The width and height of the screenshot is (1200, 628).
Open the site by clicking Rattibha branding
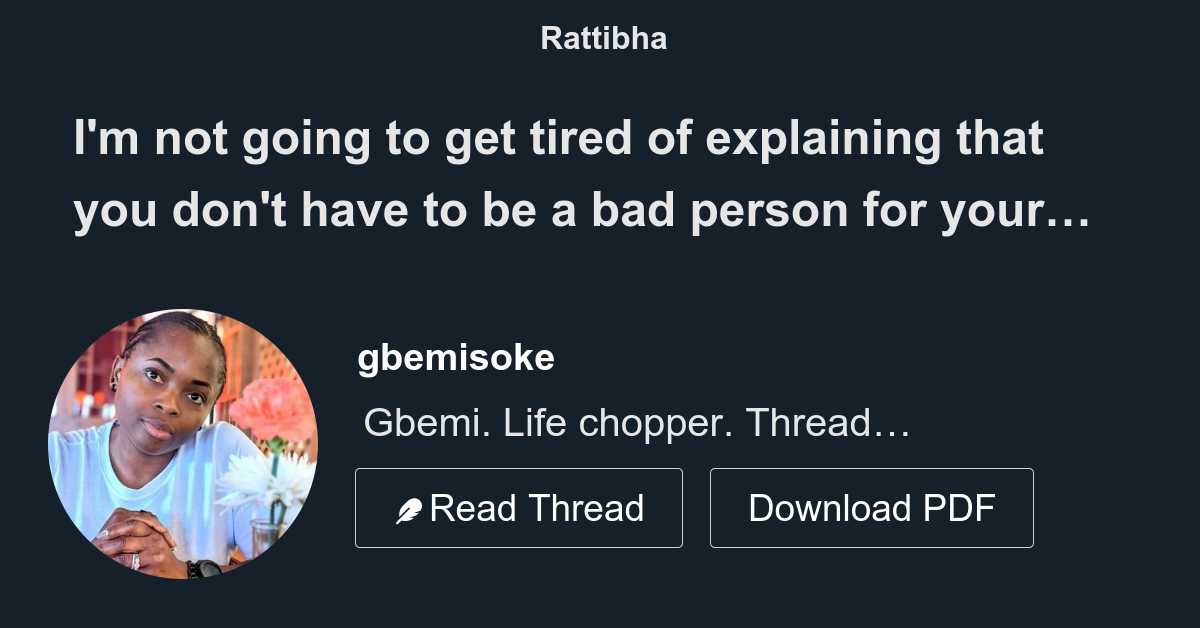(603, 38)
